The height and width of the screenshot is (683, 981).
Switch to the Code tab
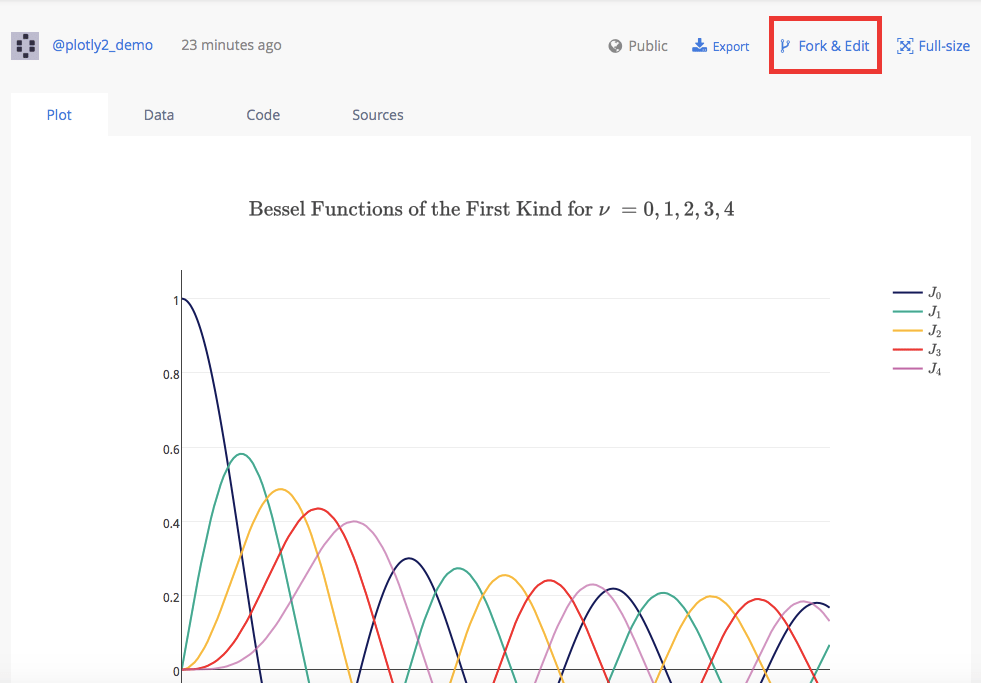[263, 115]
